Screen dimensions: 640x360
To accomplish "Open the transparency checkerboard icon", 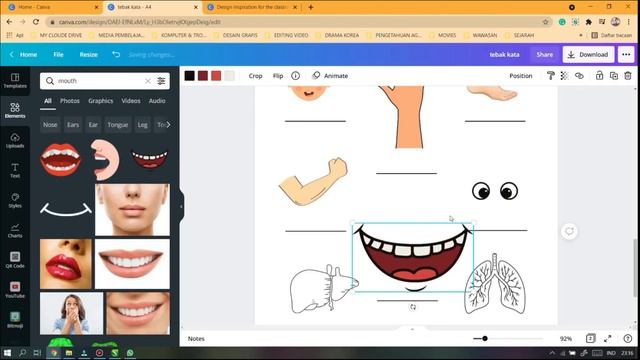I will pos(564,76).
